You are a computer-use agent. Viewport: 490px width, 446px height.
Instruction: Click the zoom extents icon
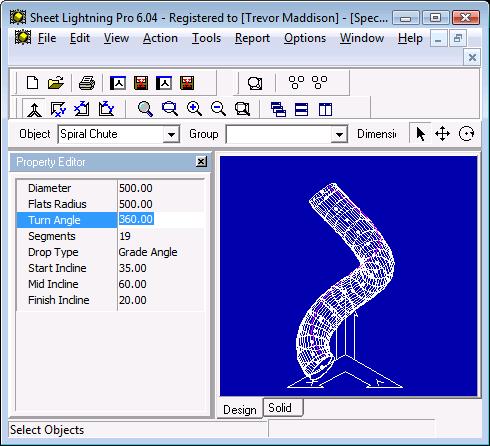242,109
